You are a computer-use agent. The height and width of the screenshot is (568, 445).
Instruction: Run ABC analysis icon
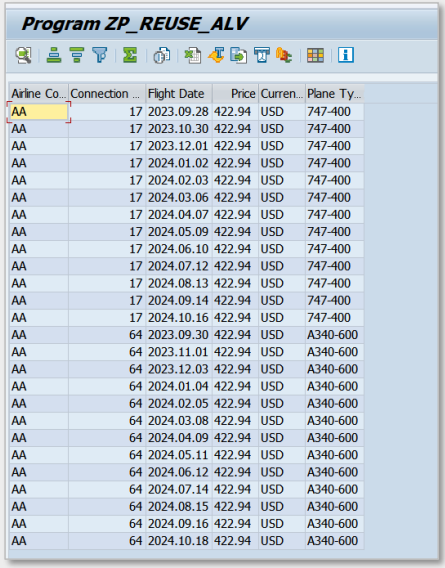tap(284, 55)
